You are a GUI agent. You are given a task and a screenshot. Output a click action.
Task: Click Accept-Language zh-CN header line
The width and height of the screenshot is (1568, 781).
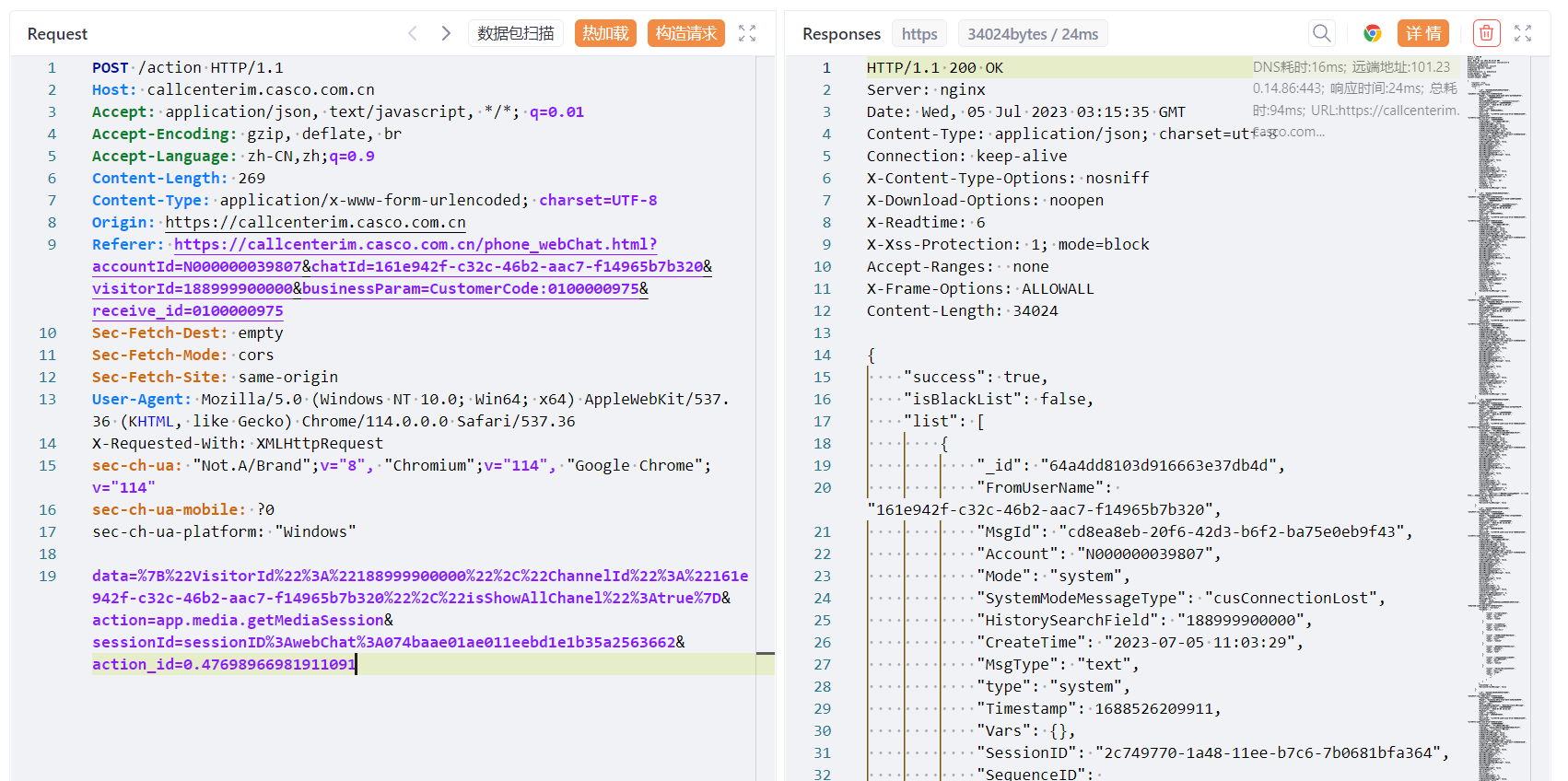coord(233,156)
